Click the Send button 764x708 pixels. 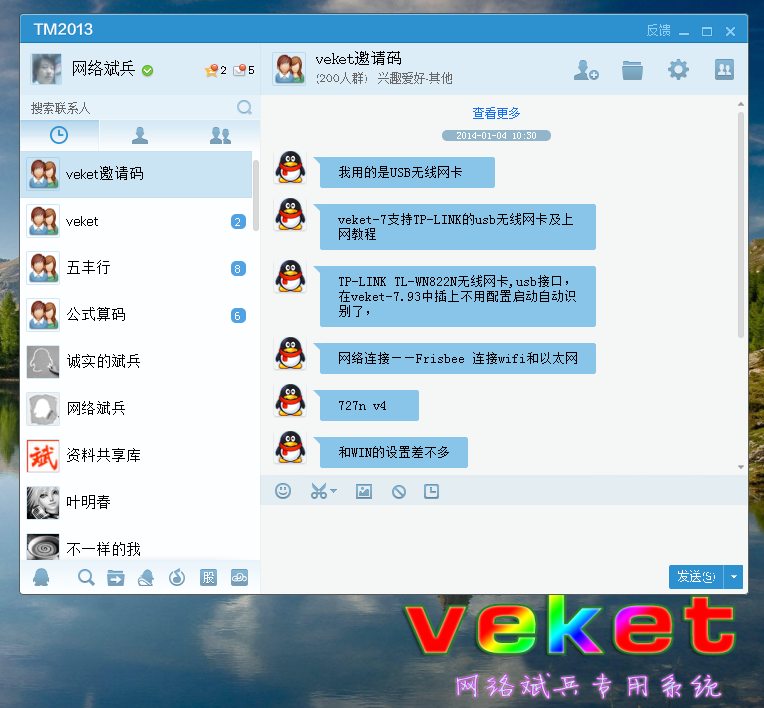696,577
